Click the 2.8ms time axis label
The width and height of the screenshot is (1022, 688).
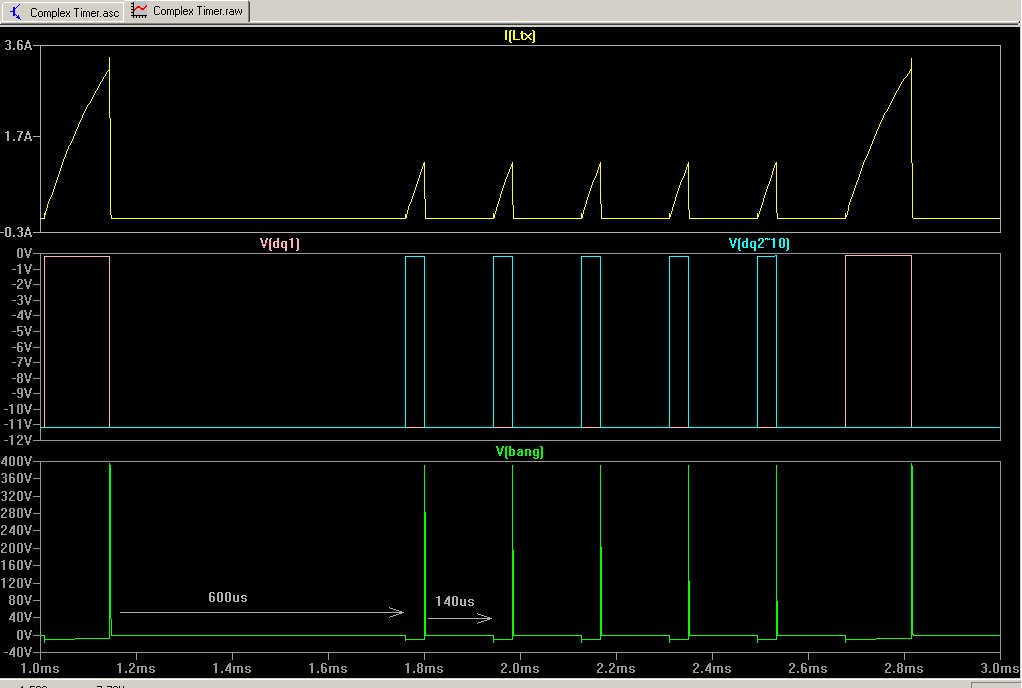[x=903, y=668]
